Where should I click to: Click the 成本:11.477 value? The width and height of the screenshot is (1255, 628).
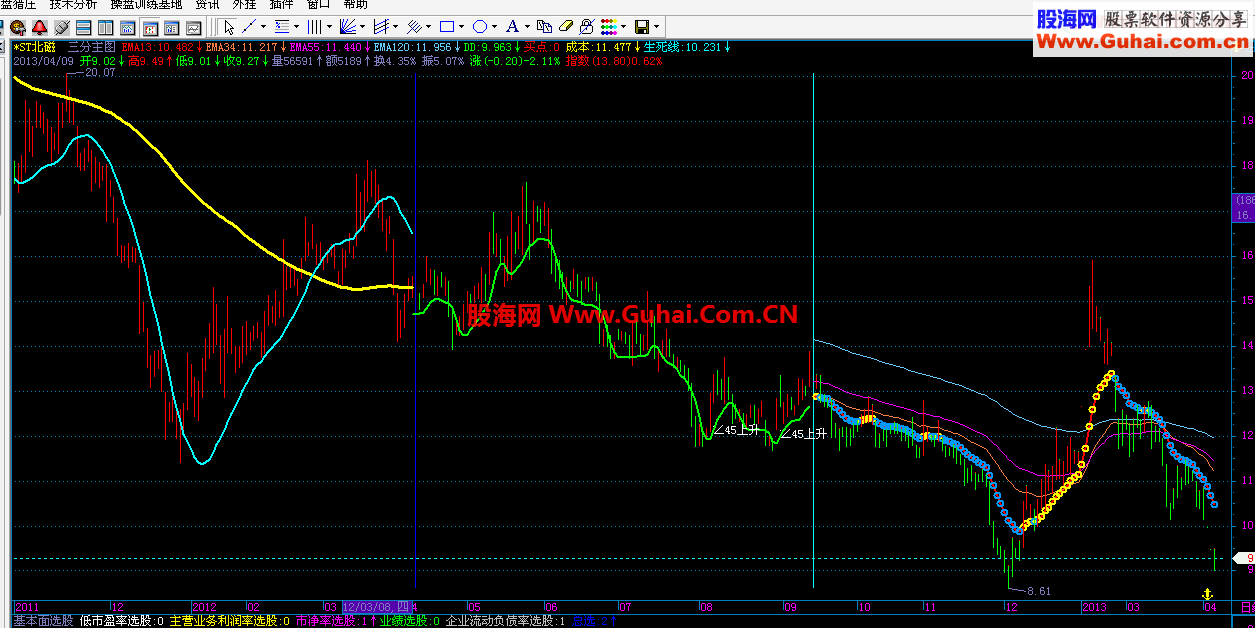pos(598,47)
